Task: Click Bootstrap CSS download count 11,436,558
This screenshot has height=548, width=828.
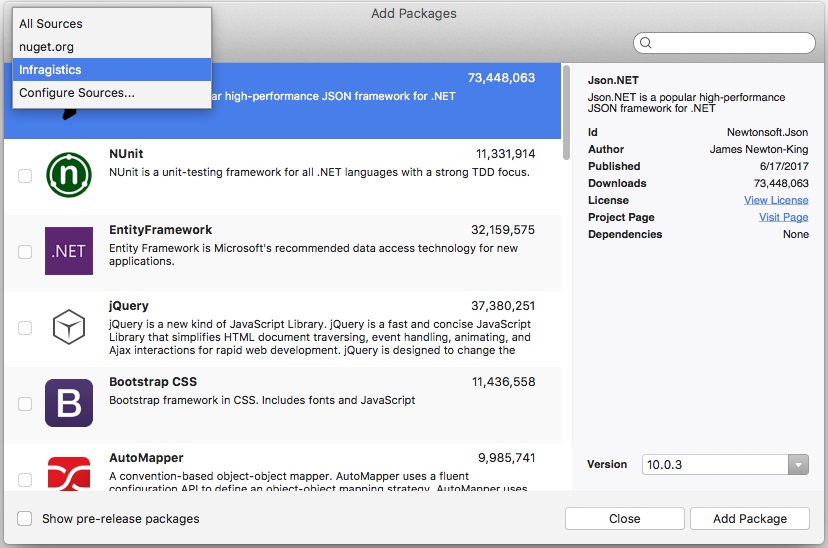Action: (503, 382)
